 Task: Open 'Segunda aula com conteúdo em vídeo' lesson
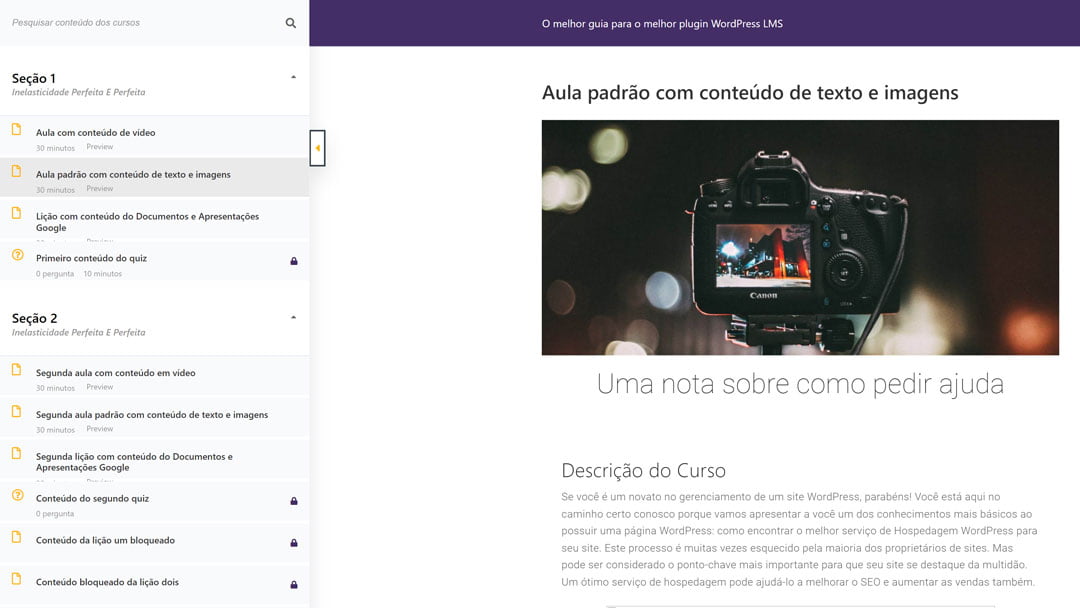[116, 373]
